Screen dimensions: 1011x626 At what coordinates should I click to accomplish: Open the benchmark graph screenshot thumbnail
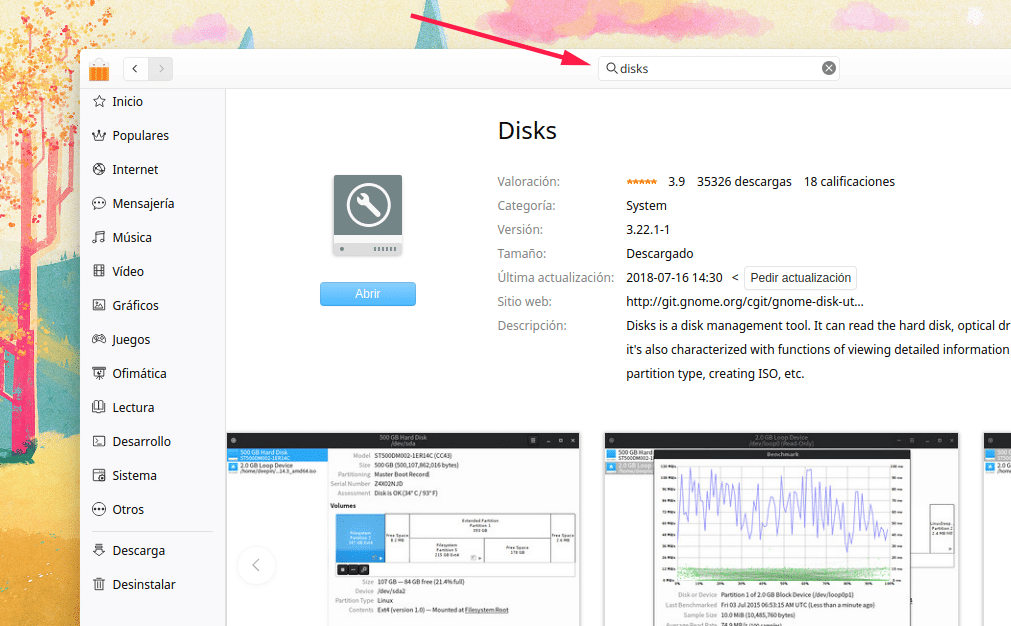coord(781,529)
